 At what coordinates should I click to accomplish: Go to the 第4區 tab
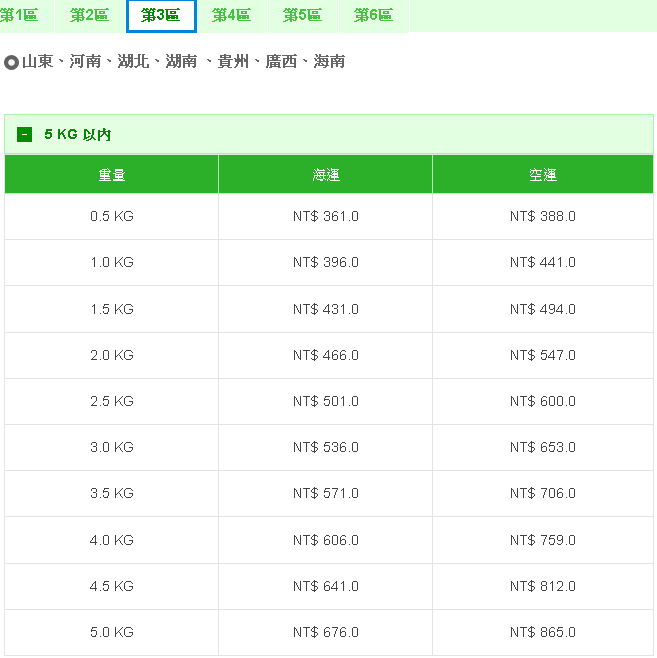[x=231, y=16]
